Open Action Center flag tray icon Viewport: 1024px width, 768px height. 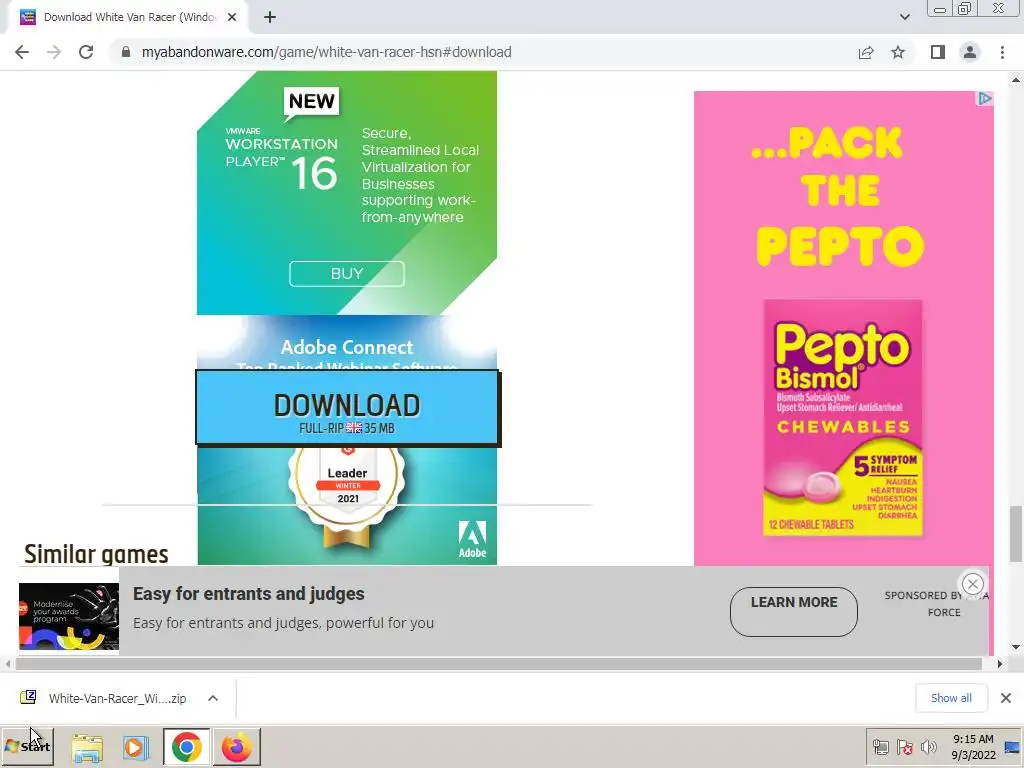tap(904, 747)
